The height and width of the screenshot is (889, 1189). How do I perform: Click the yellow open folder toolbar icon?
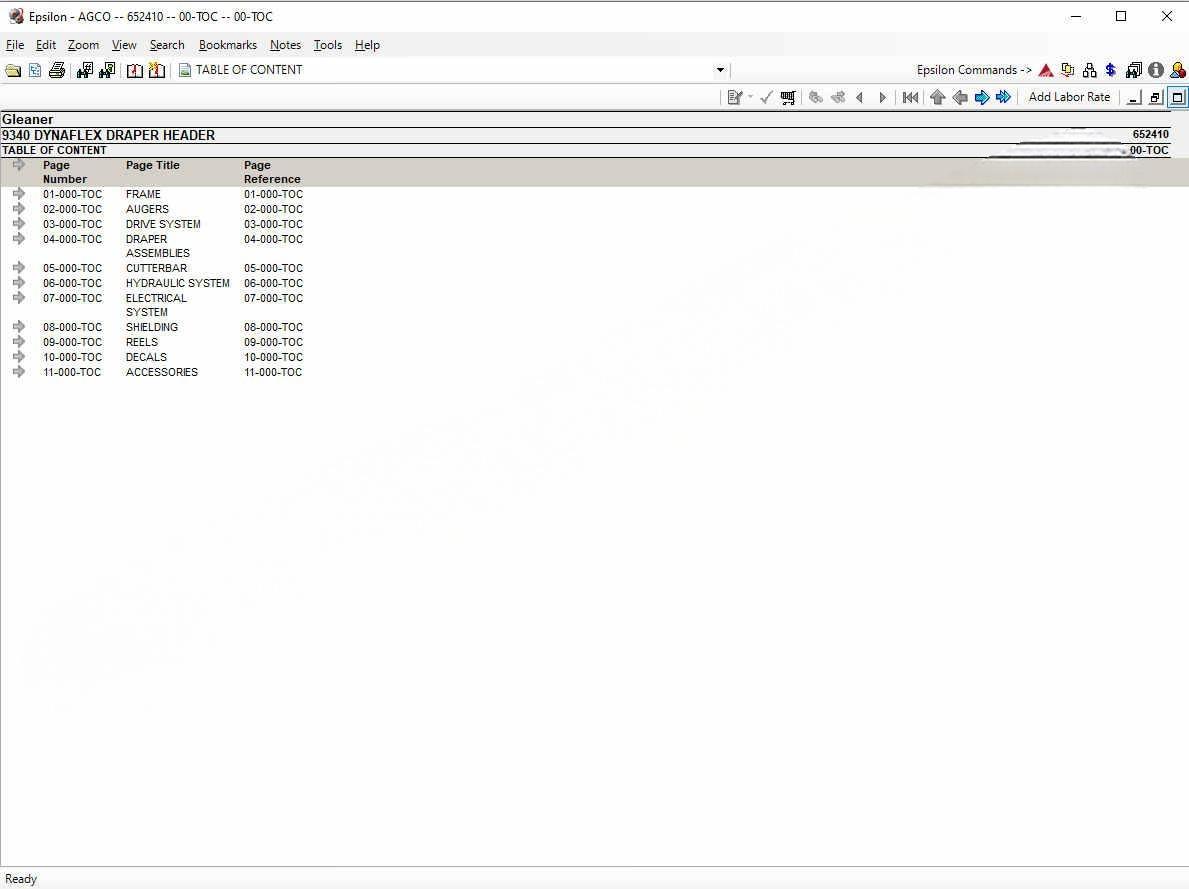click(x=13, y=70)
